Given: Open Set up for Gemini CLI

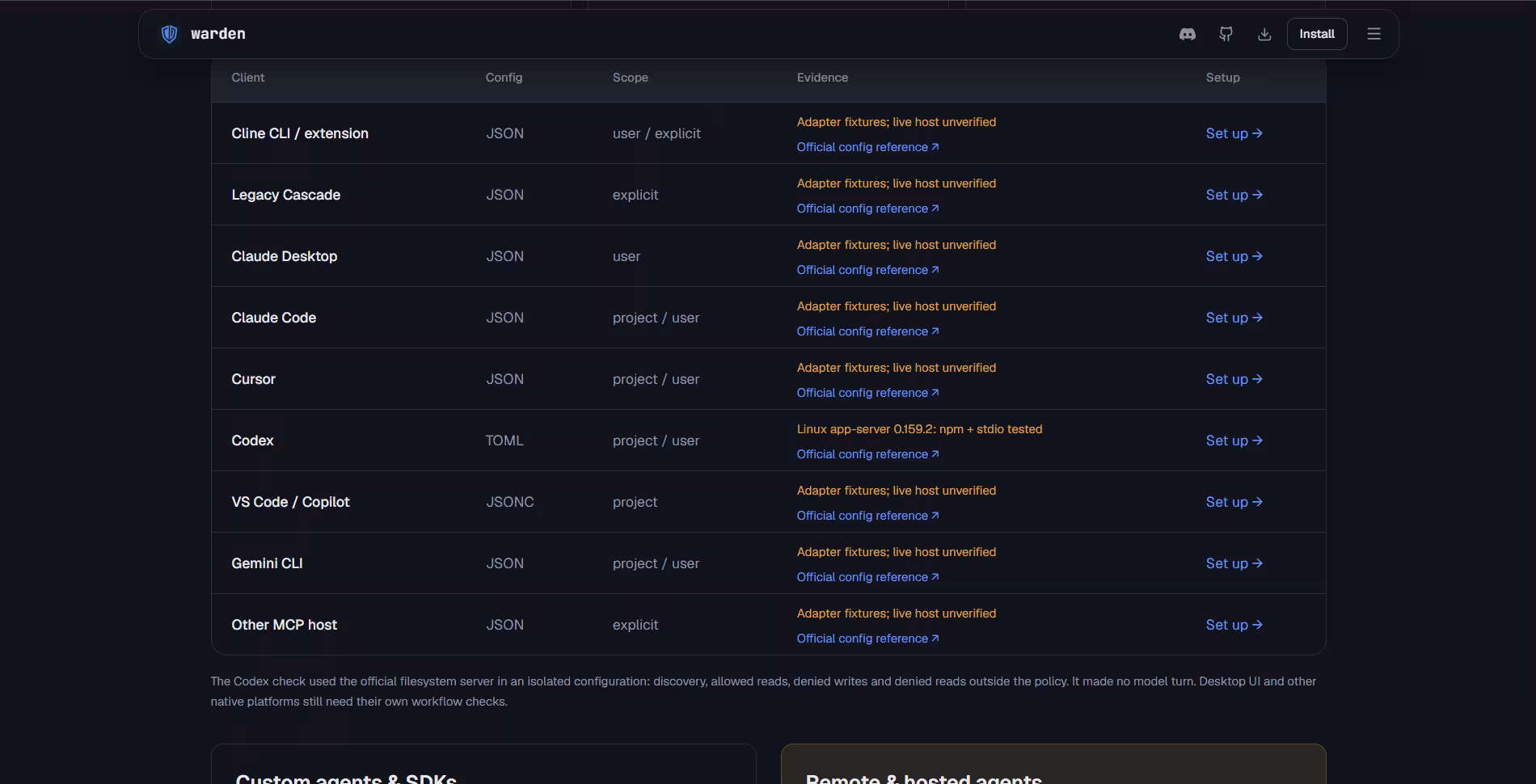Looking at the screenshot, I should [x=1234, y=563].
